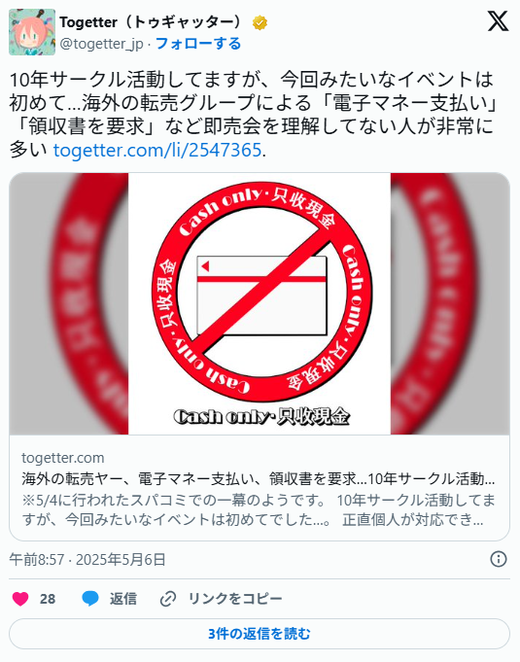Click 3件の返信を読む button
Viewport: 520px width, 662px height.
(x=259, y=634)
